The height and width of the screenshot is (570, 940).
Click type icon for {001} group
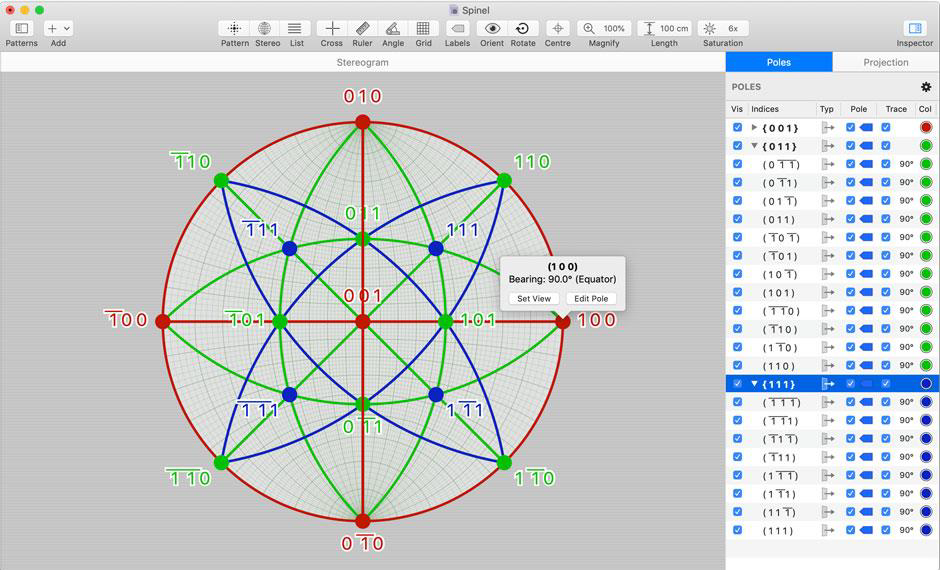pos(828,127)
